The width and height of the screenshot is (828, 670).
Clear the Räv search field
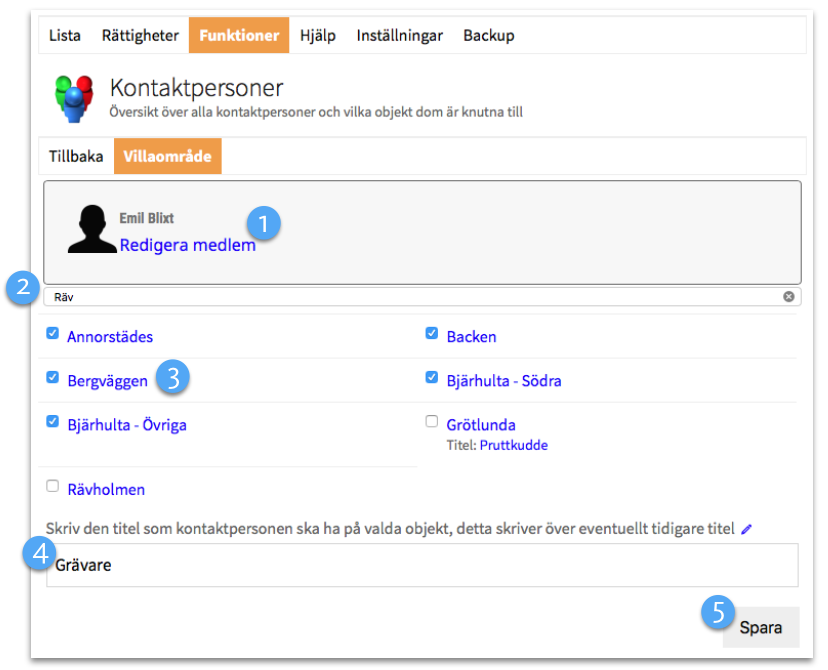[x=788, y=297]
